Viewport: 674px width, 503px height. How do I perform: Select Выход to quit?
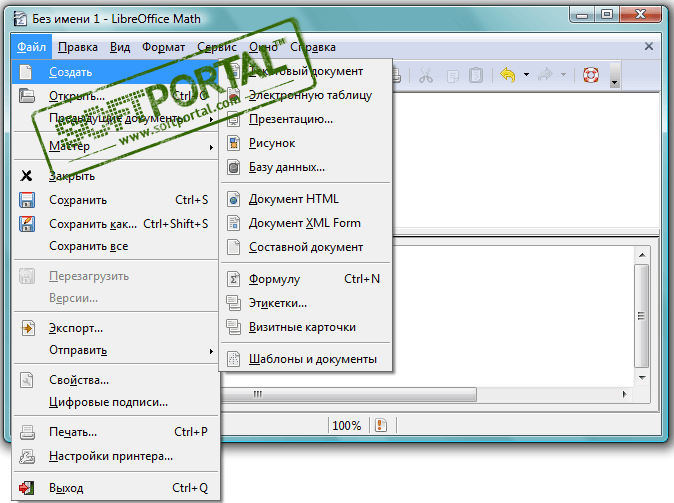pyautogui.click(x=116, y=488)
